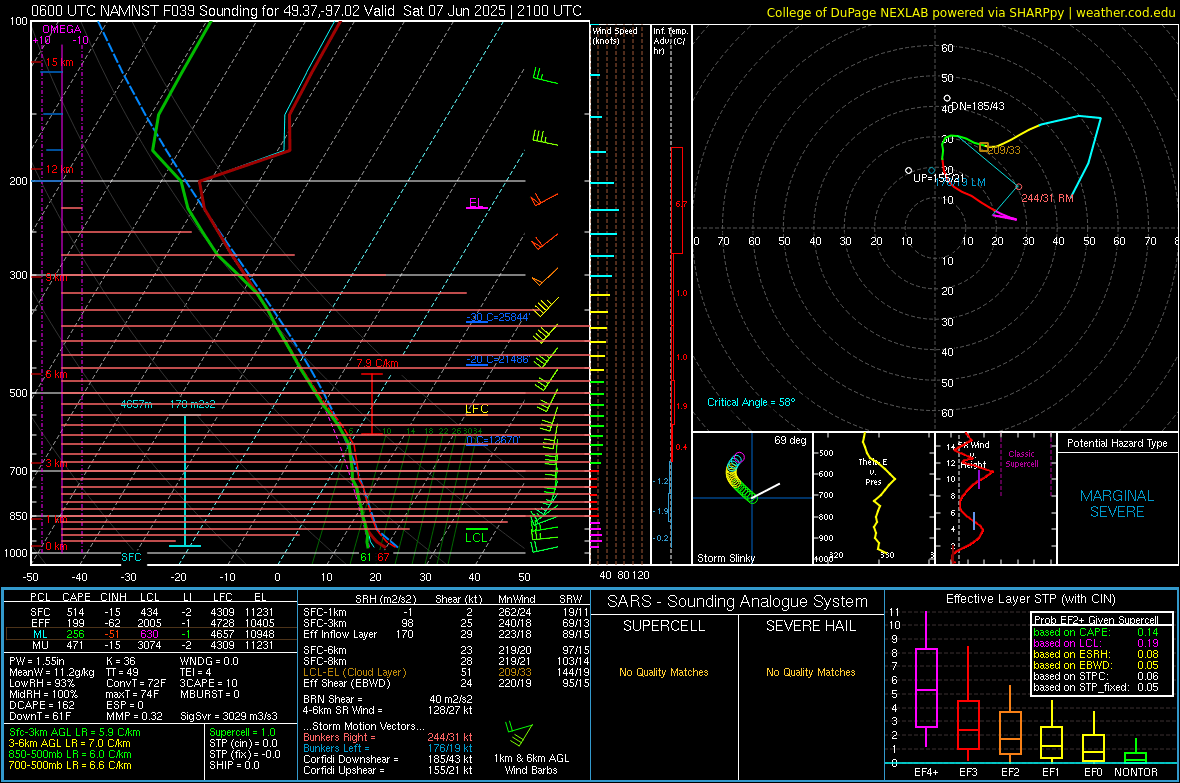Screen dimensions: 1180x783
Task: Click the orange EF2 box in STP plot
Action: [1010, 733]
